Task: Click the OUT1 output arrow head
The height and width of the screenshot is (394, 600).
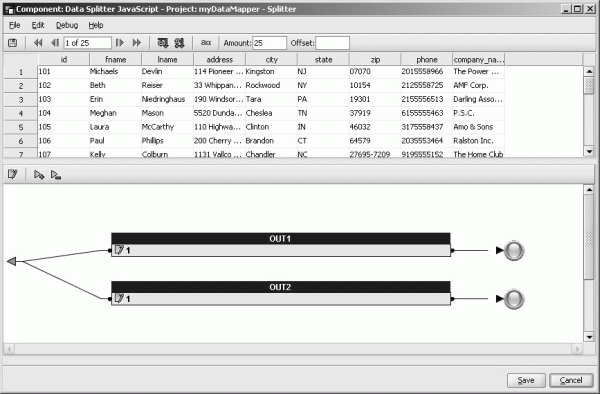Action: click(499, 251)
